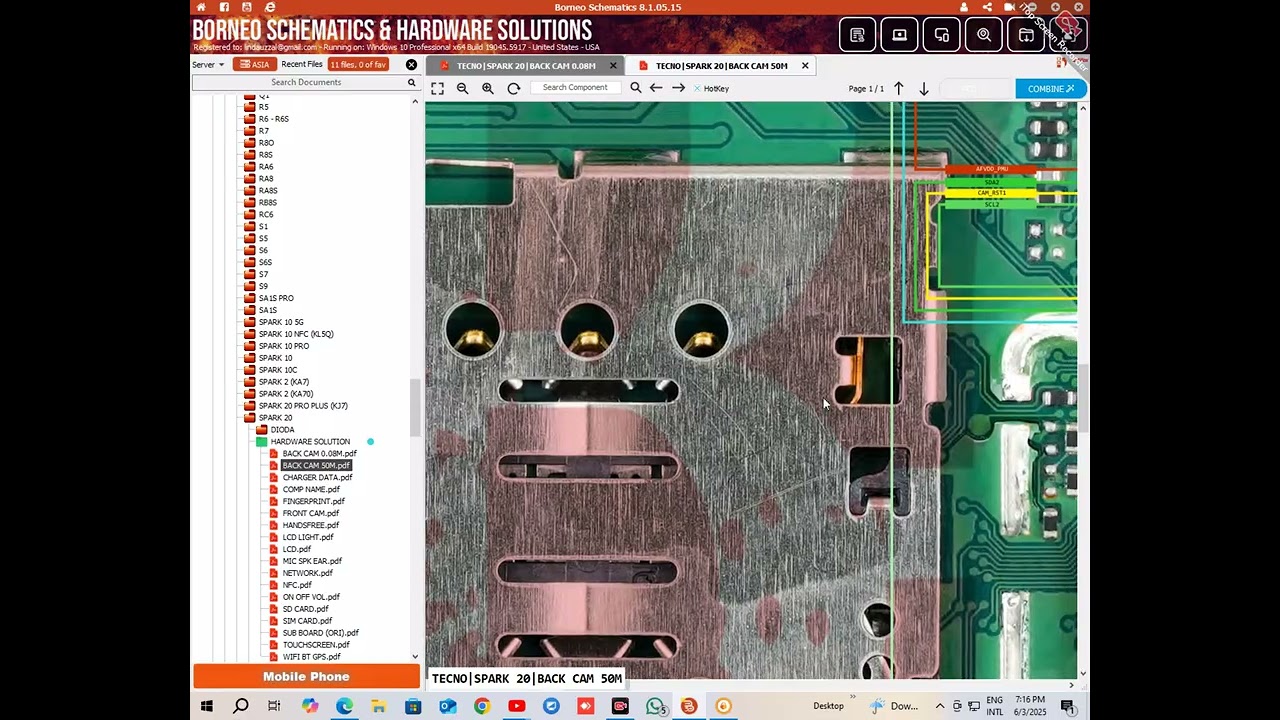Image resolution: width=1280 pixels, height=720 pixels.
Task: Show hidden system tray icons
Action: [x=939, y=706]
